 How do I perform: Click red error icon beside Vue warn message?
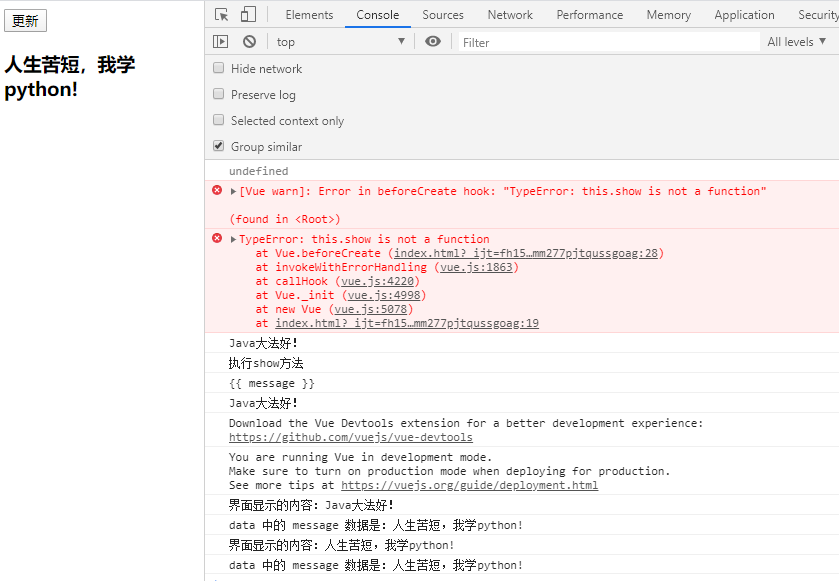217,191
